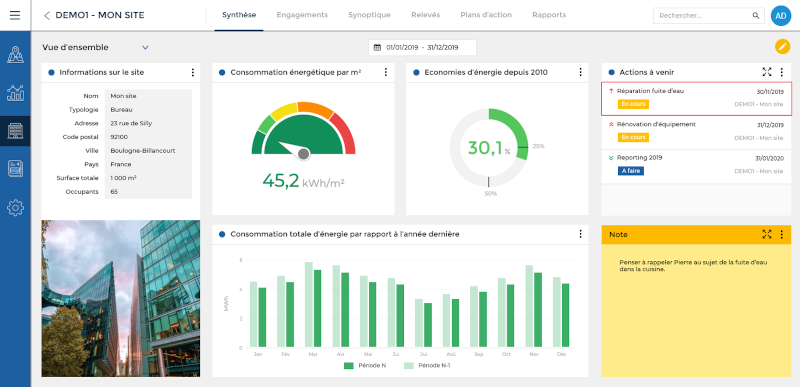Open the AD user avatar menu
The height and width of the screenshot is (387, 800).
(781, 16)
